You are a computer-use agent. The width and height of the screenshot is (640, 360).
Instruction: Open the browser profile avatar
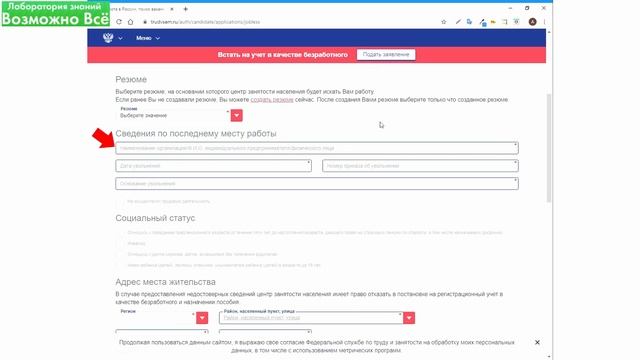pyautogui.click(x=532, y=22)
